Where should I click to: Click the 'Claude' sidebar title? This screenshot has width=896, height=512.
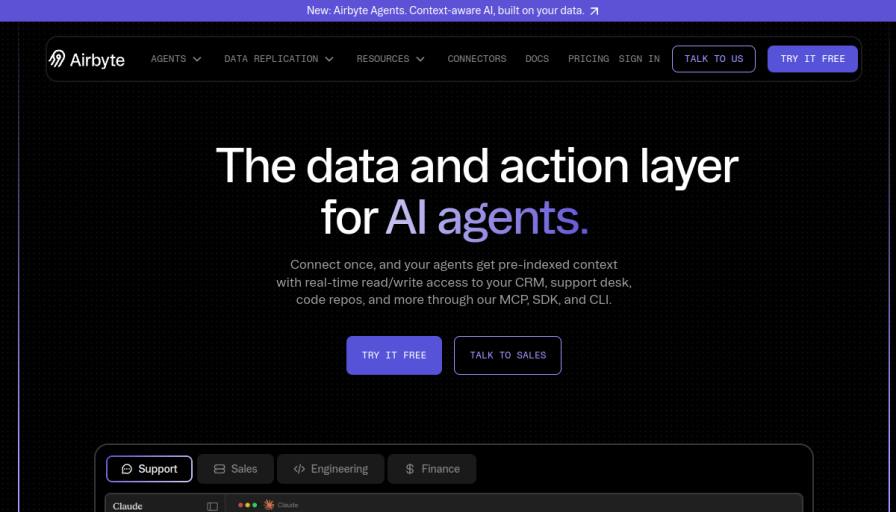(x=127, y=506)
